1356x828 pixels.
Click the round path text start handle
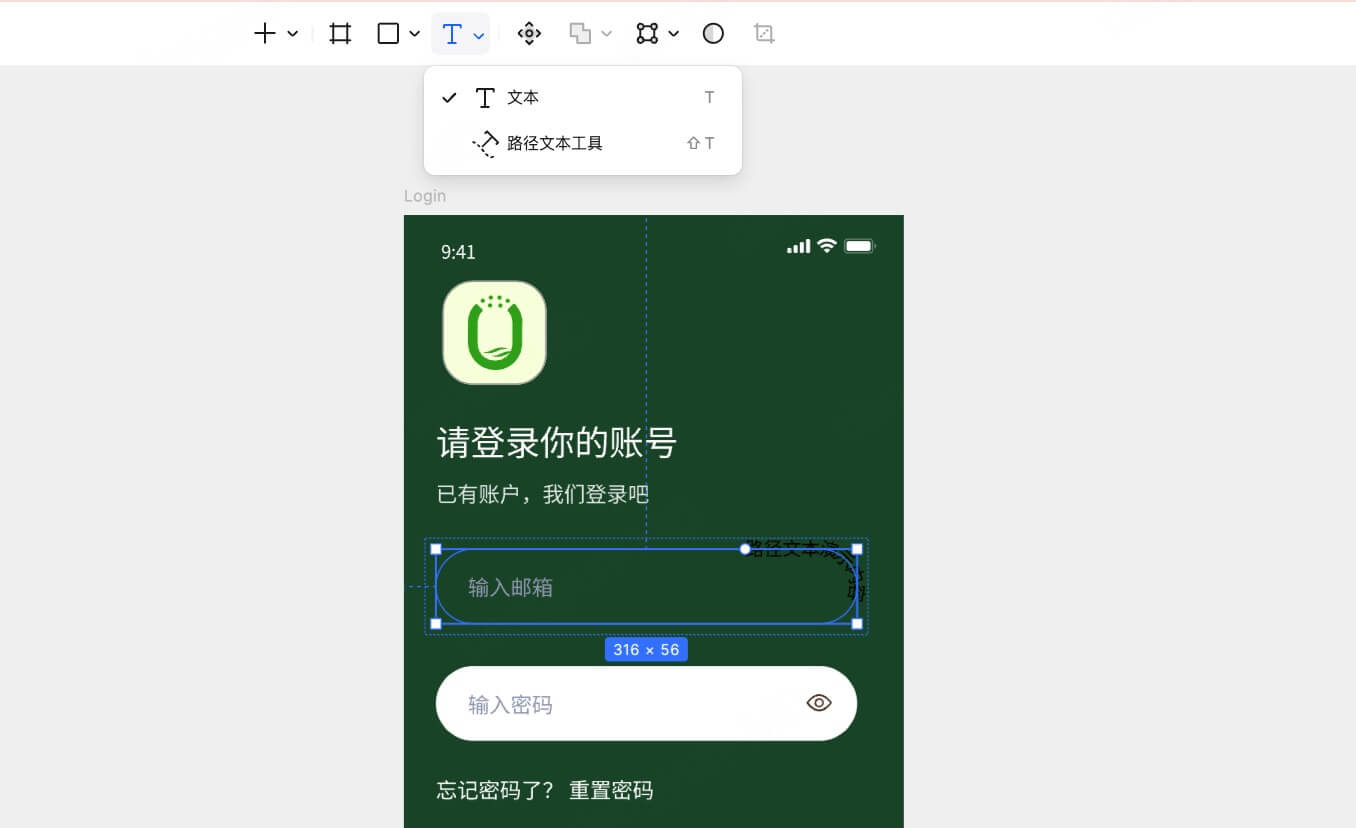(745, 549)
